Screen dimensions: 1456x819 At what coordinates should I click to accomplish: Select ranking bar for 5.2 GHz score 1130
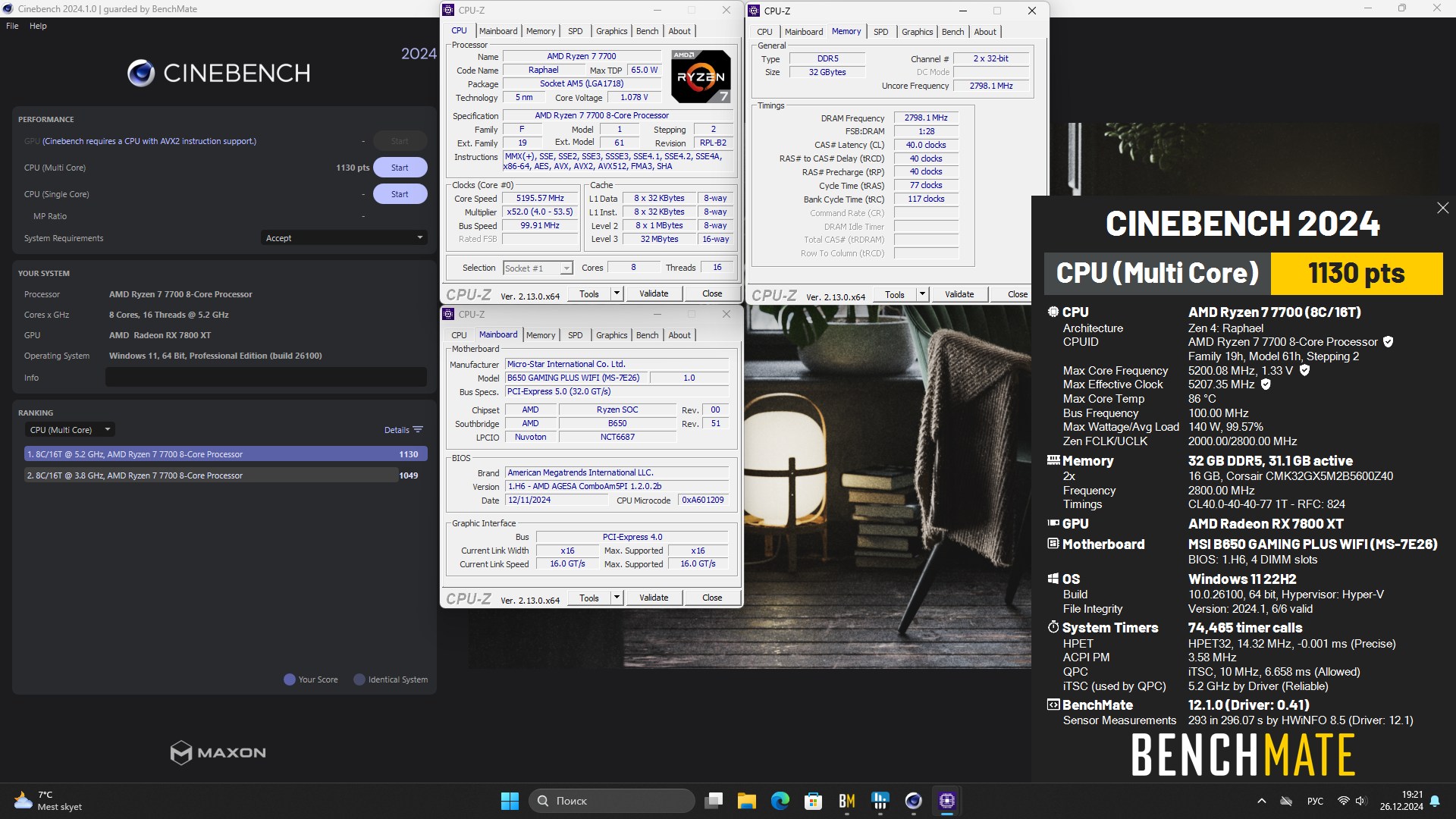pos(226,454)
